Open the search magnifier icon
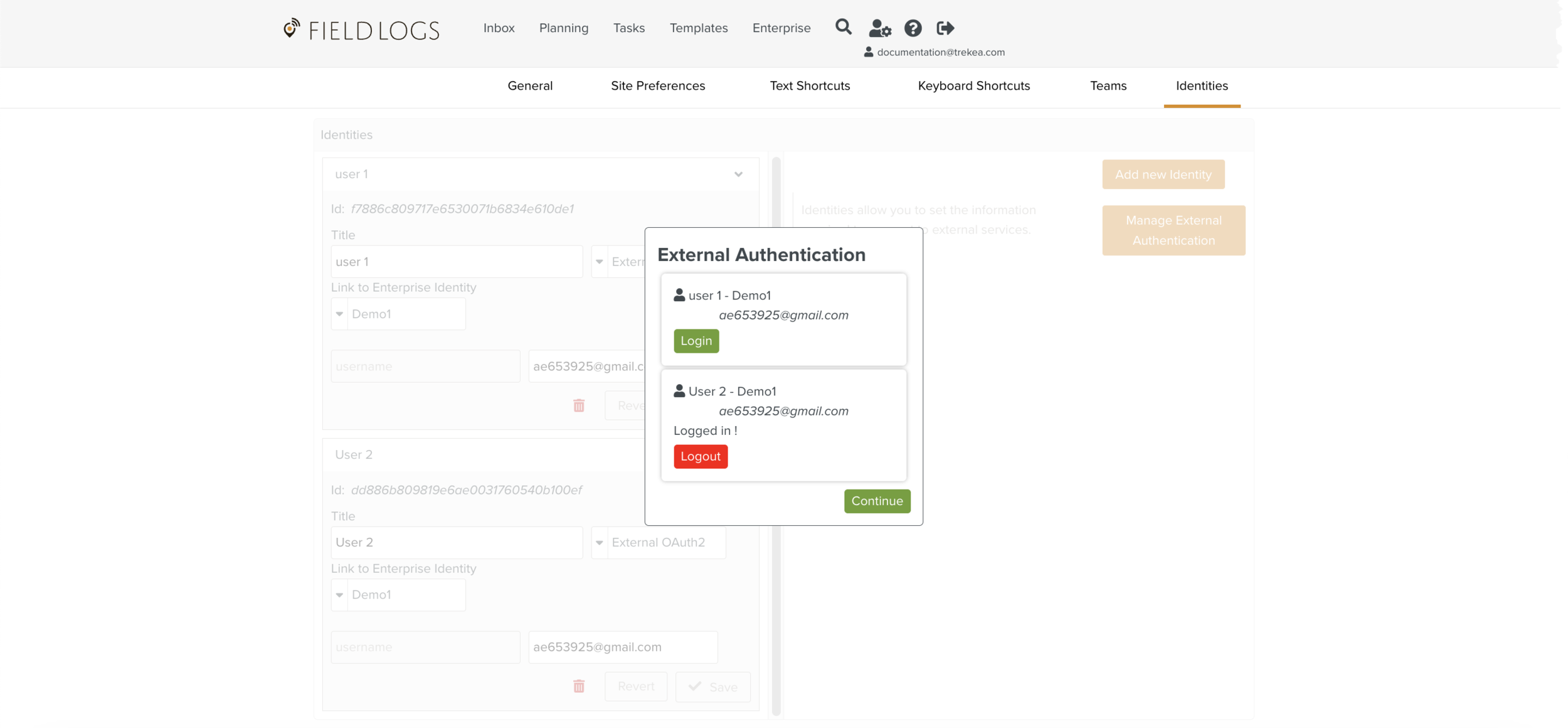 point(843,28)
